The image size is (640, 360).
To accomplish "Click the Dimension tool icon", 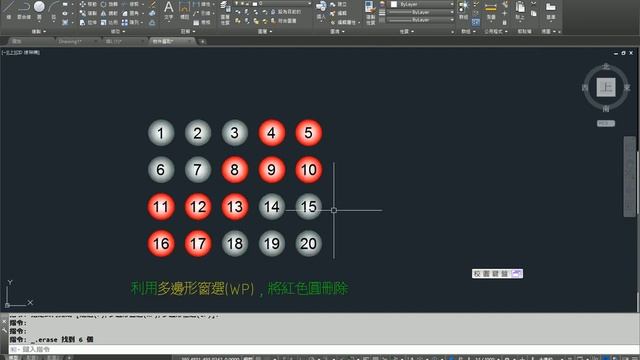I will click(x=184, y=10).
